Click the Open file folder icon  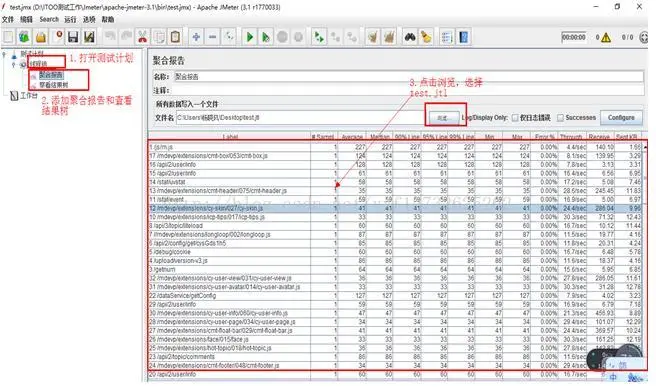pyautogui.click(x=41, y=37)
